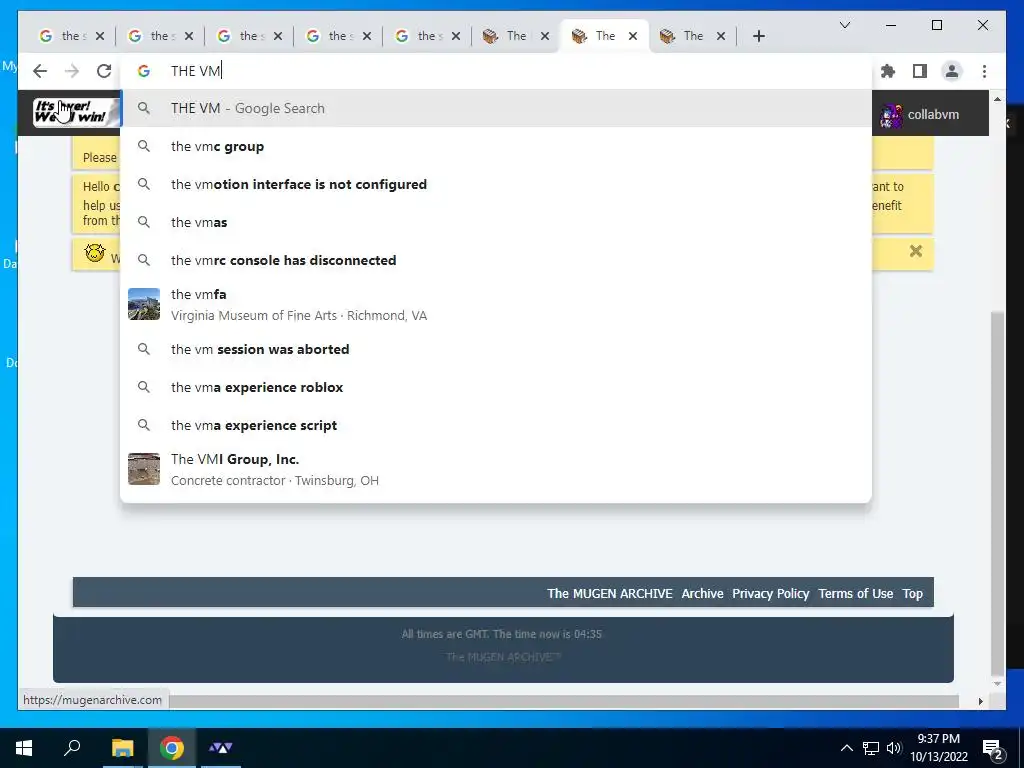Choose 'the vma experience roblox' suggestion

pyautogui.click(x=496, y=387)
